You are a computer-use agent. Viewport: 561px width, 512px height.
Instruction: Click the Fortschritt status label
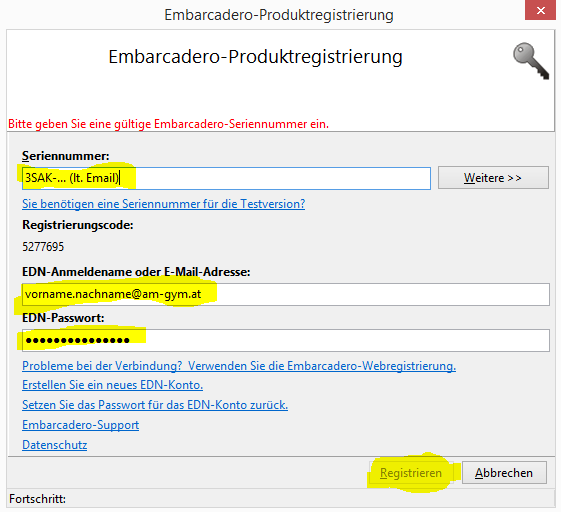point(38,499)
